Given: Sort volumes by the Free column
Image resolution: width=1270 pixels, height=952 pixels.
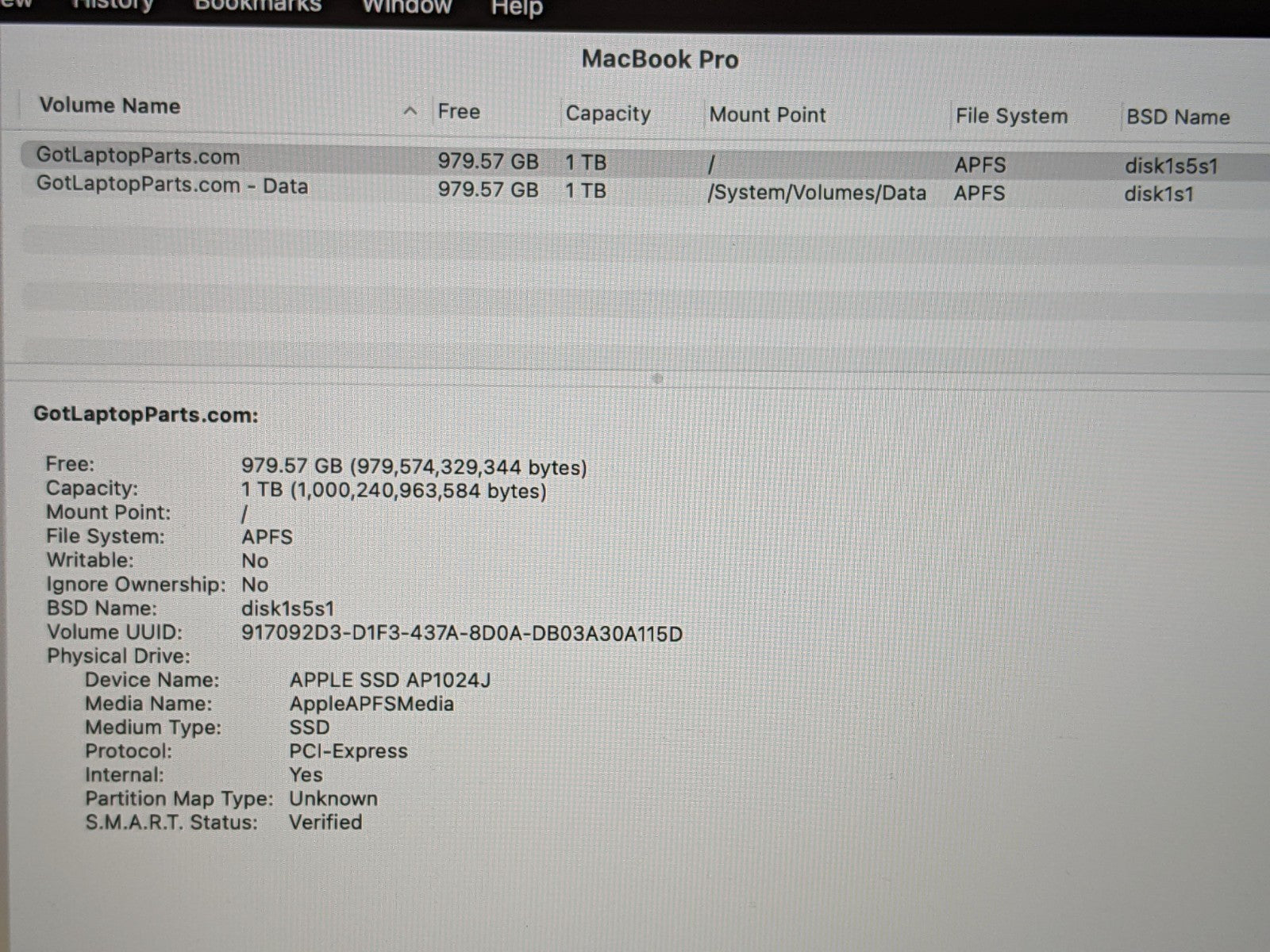Looking at the screenshot, I should pos(459,112).
